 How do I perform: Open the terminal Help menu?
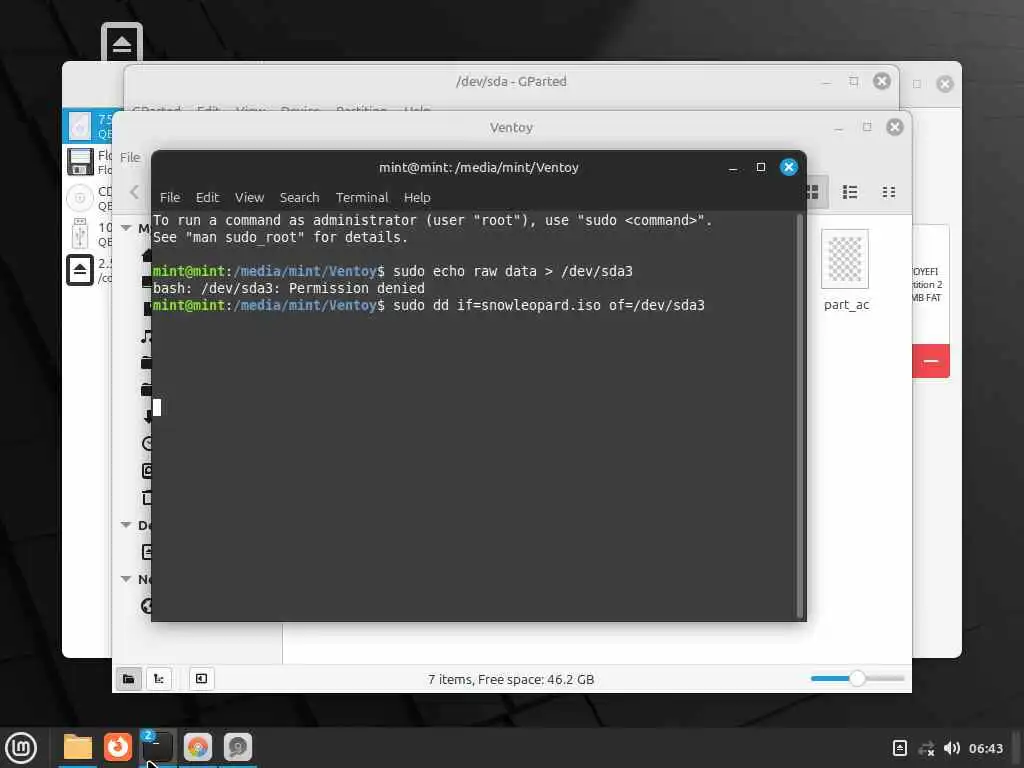(x=417, y=197)
